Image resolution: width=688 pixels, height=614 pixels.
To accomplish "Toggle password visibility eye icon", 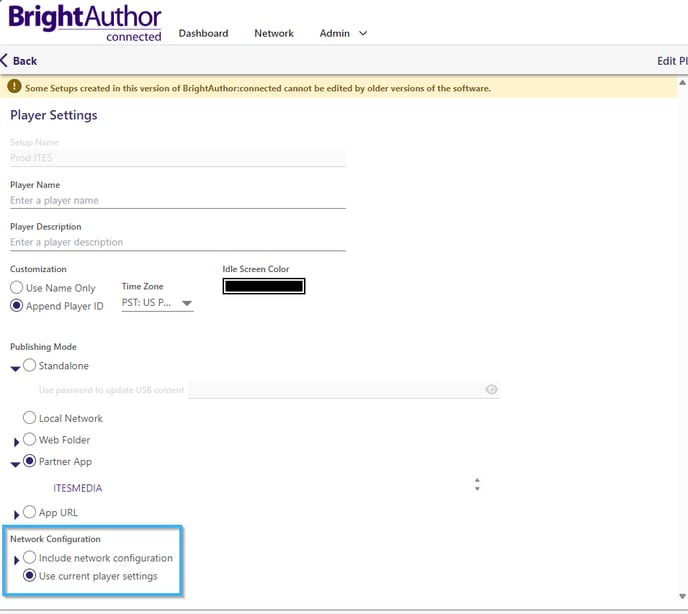I will pyautogui.click(x=491, y=390).
